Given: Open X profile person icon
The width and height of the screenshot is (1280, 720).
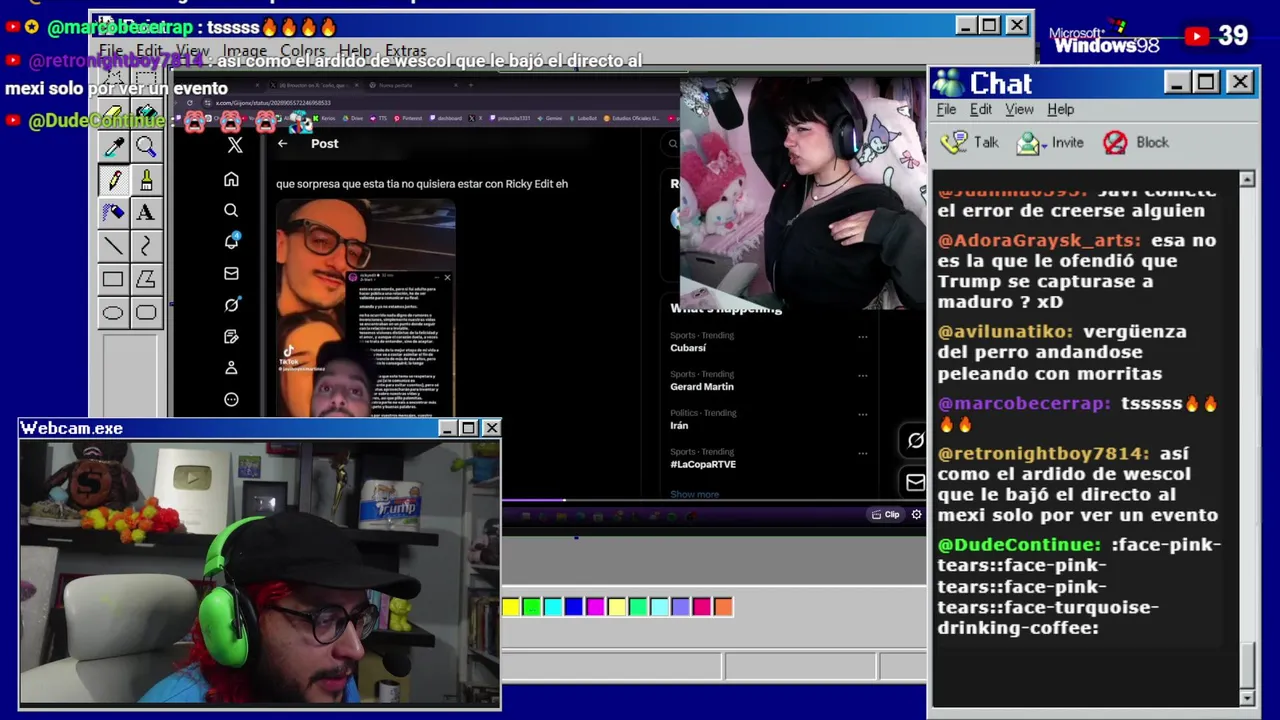Looking at the screenshot, I should [231, 368].
